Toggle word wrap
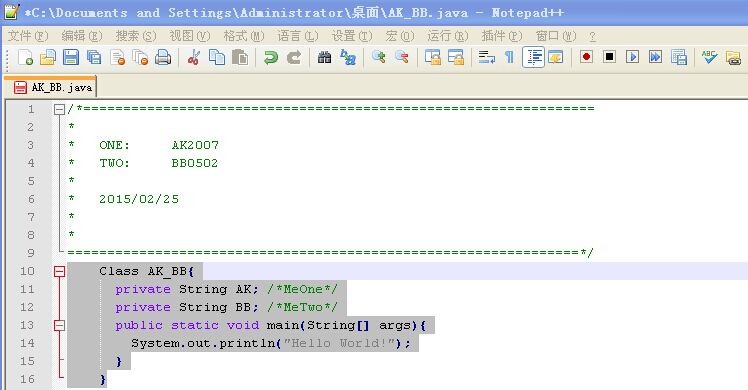Viewport: 748px width, 390px height. tap(487, 57)
